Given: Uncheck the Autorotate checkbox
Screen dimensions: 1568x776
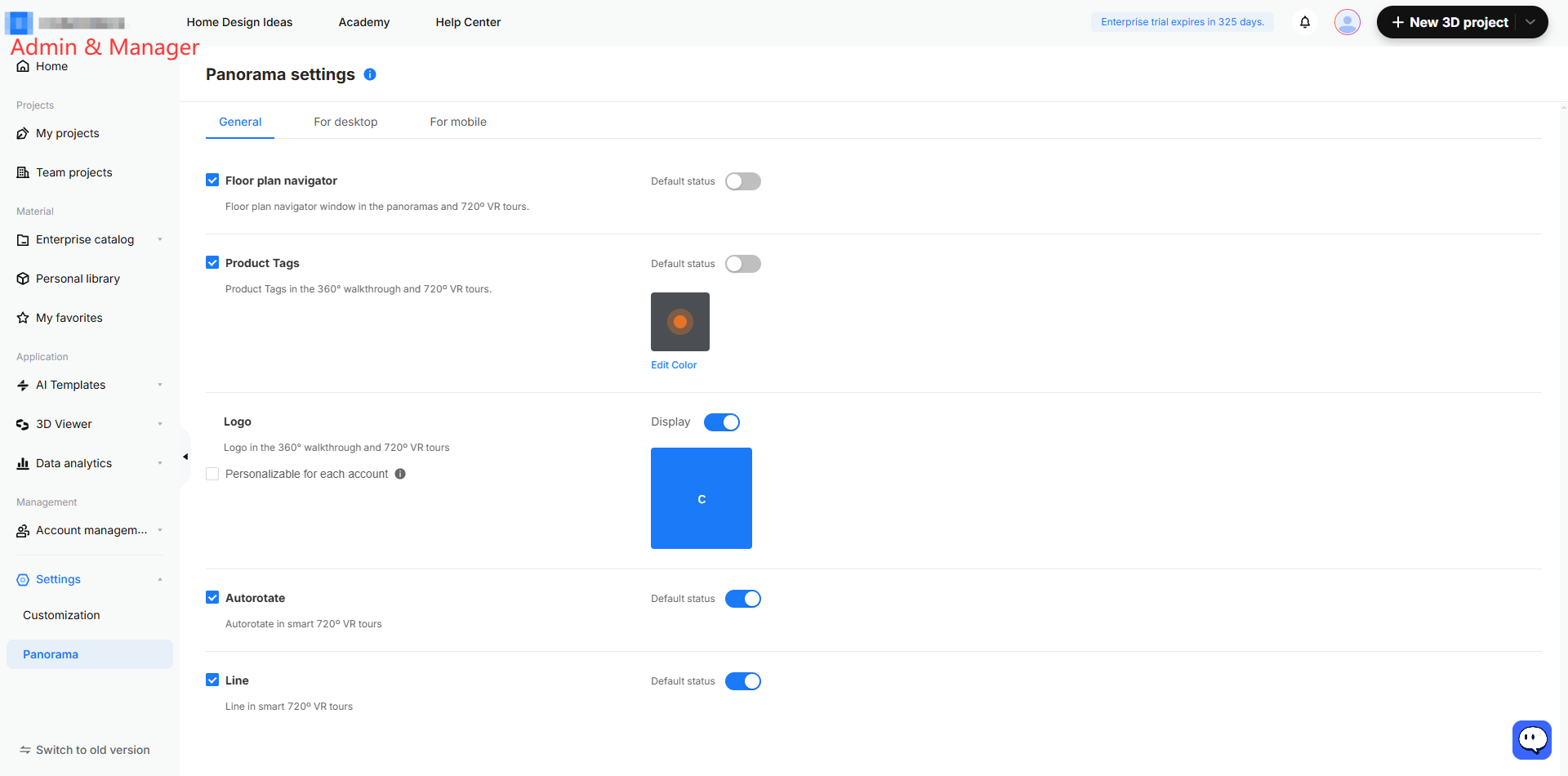Looking at the screenshot, I should click(212, 597).
